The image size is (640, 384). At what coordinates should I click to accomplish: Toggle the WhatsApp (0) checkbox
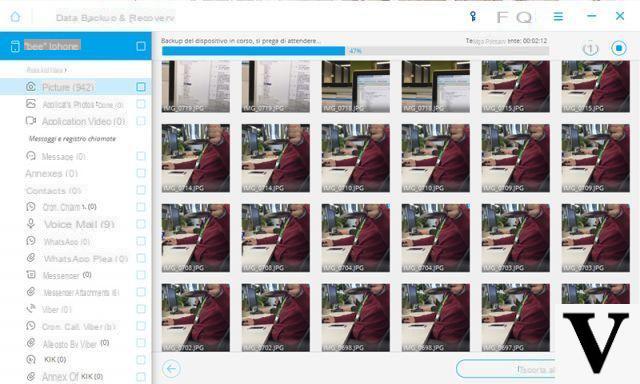point(141,241)
